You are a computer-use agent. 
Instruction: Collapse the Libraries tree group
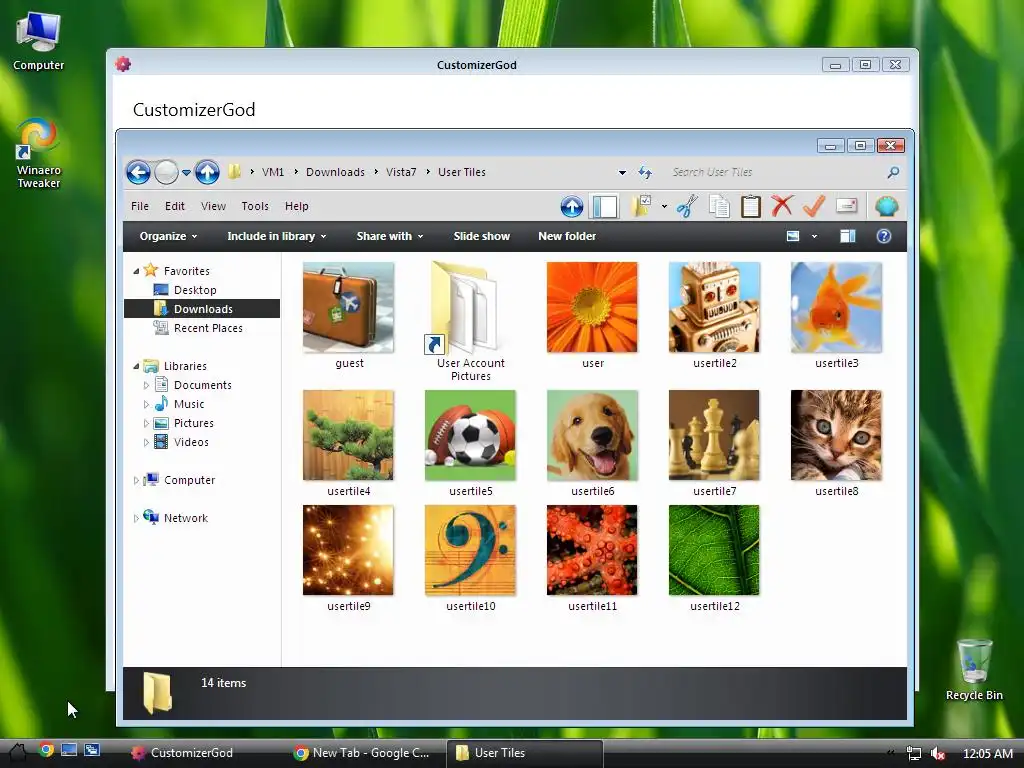[x=136, y=366]
